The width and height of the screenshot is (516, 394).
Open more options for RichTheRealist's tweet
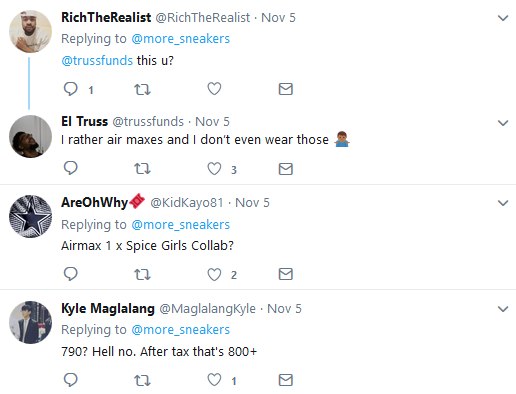point(503,18)
